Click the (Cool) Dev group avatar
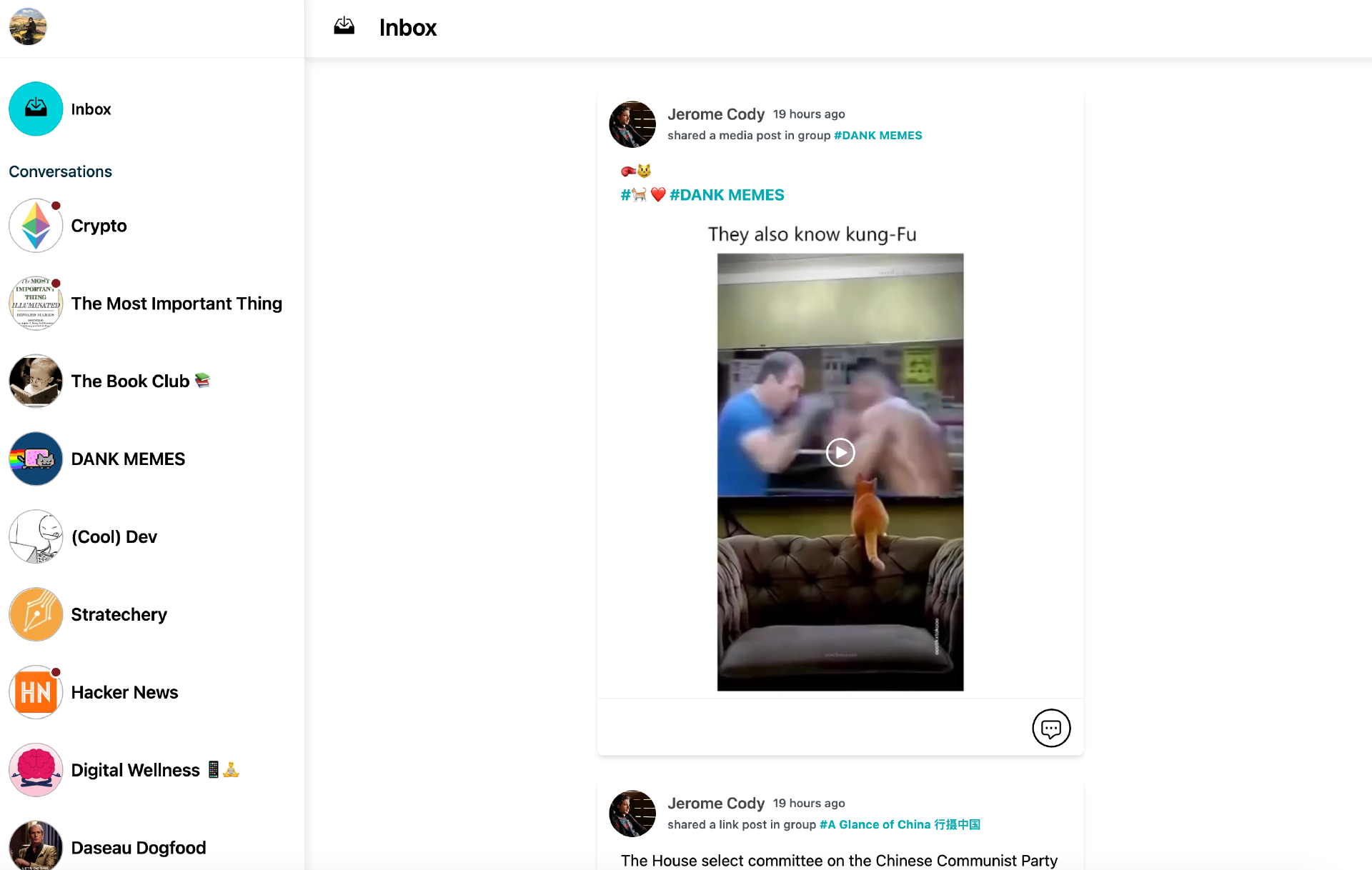The width and height of the screenshot is (1372, 870). [x=36, y=536]
